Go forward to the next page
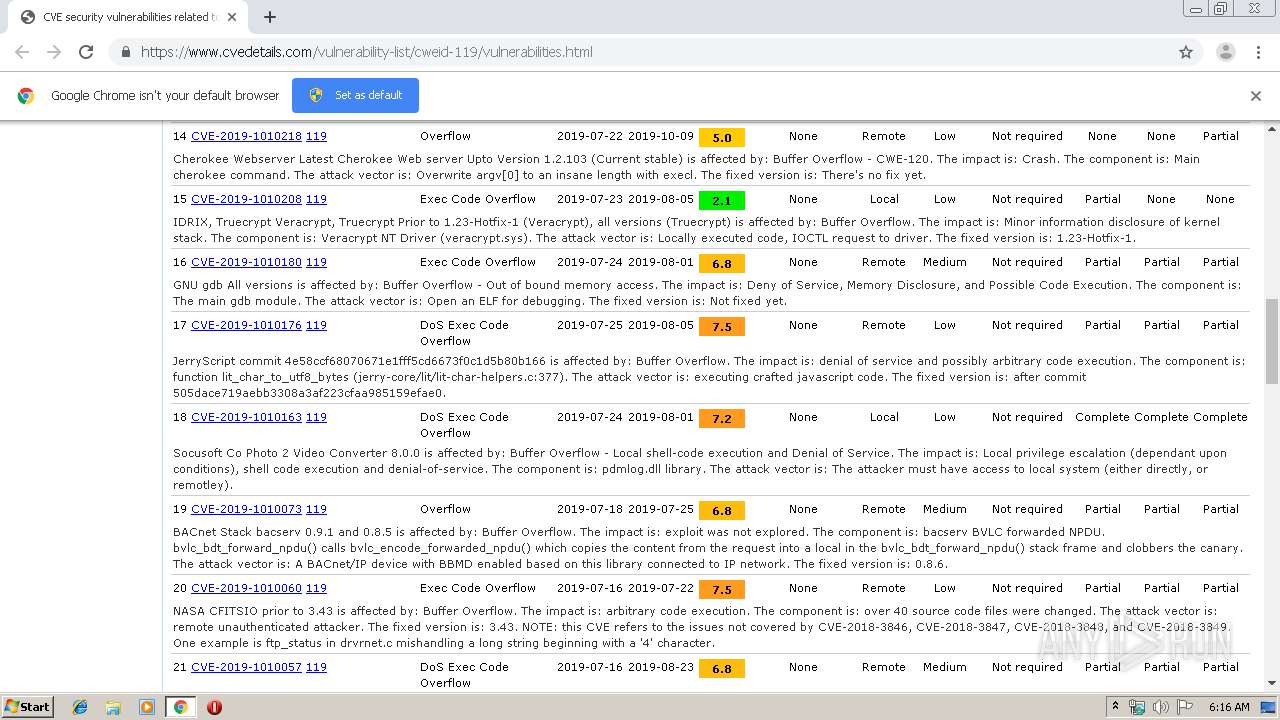Image resolution: width=1280 pixels, height=720 pixels. click(x=54, y=52)
